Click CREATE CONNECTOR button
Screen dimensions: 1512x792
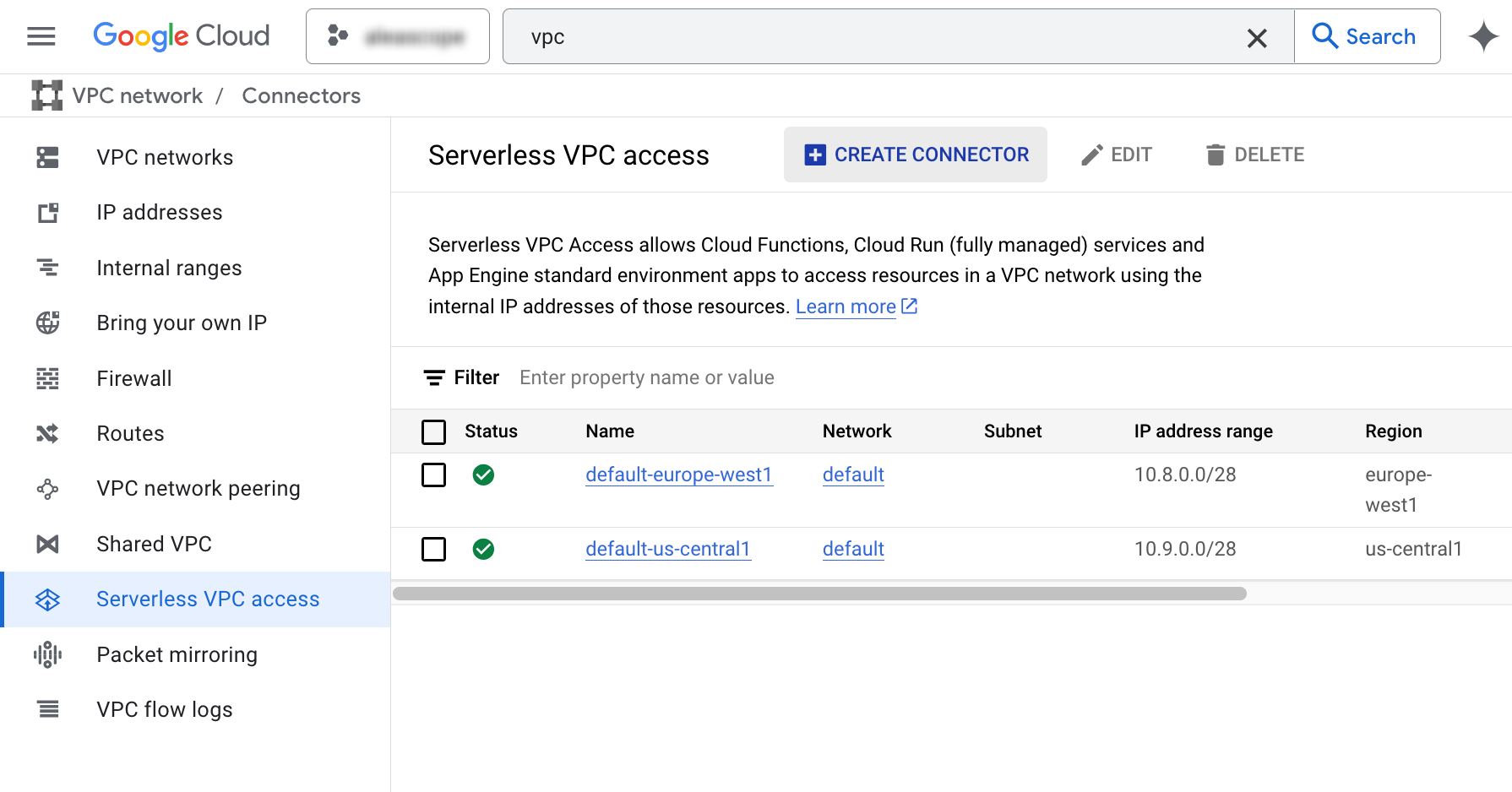(916, 155)
